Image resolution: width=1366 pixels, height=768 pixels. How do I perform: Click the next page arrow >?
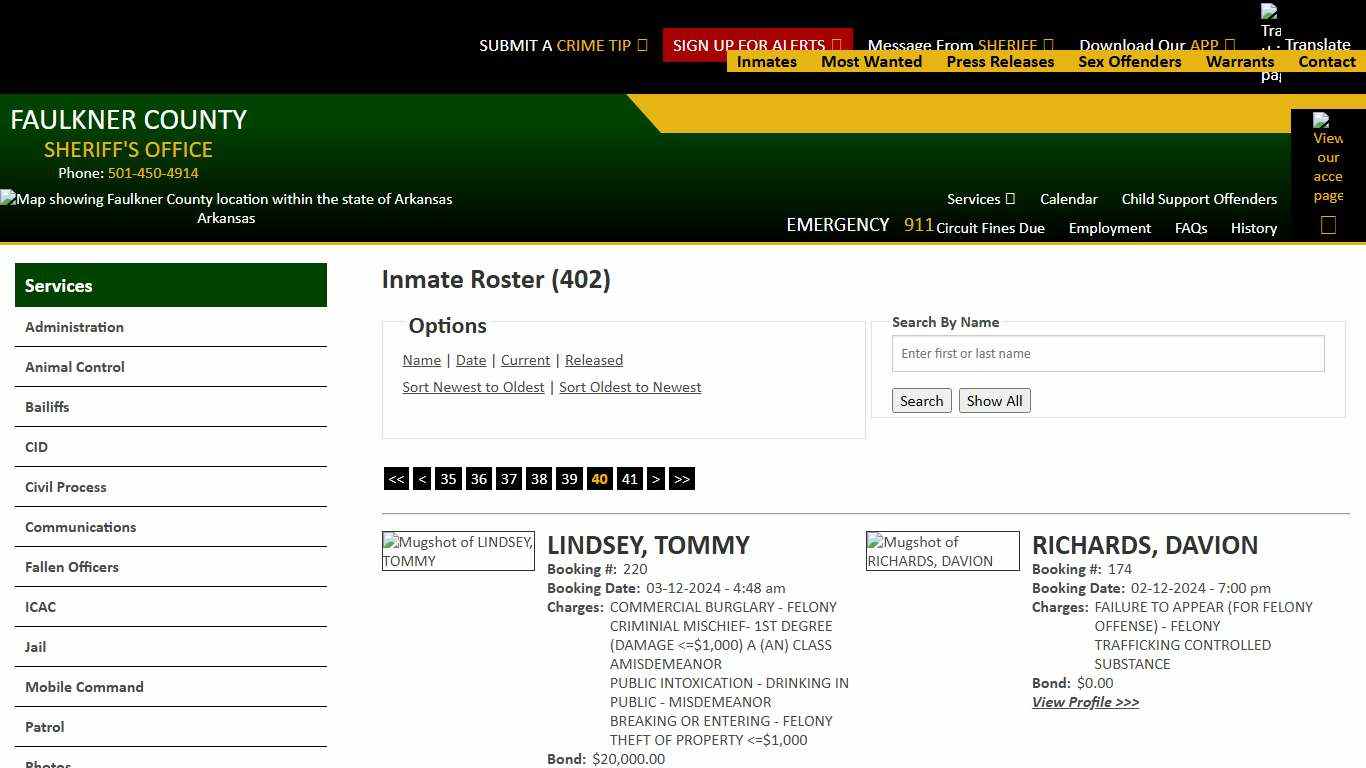(x=656, y=479)
